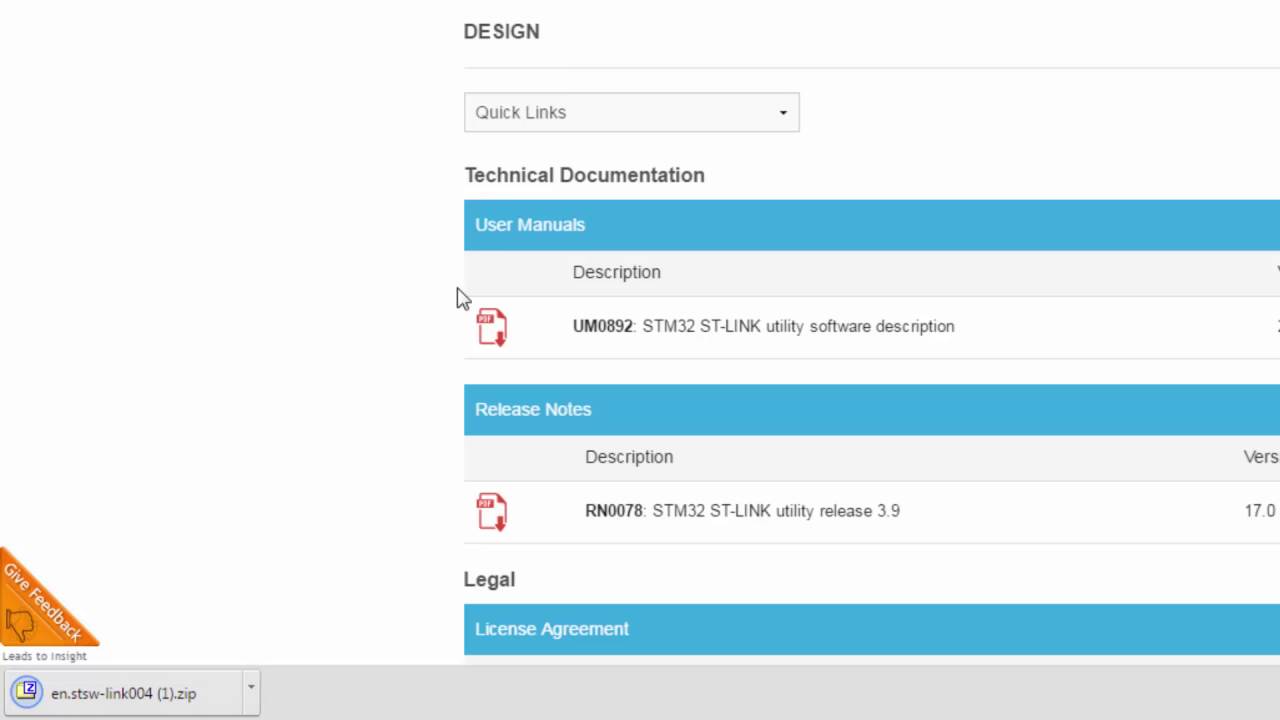Click the version value 17.0
1280x720 pixels.
tap(1259, 510)
